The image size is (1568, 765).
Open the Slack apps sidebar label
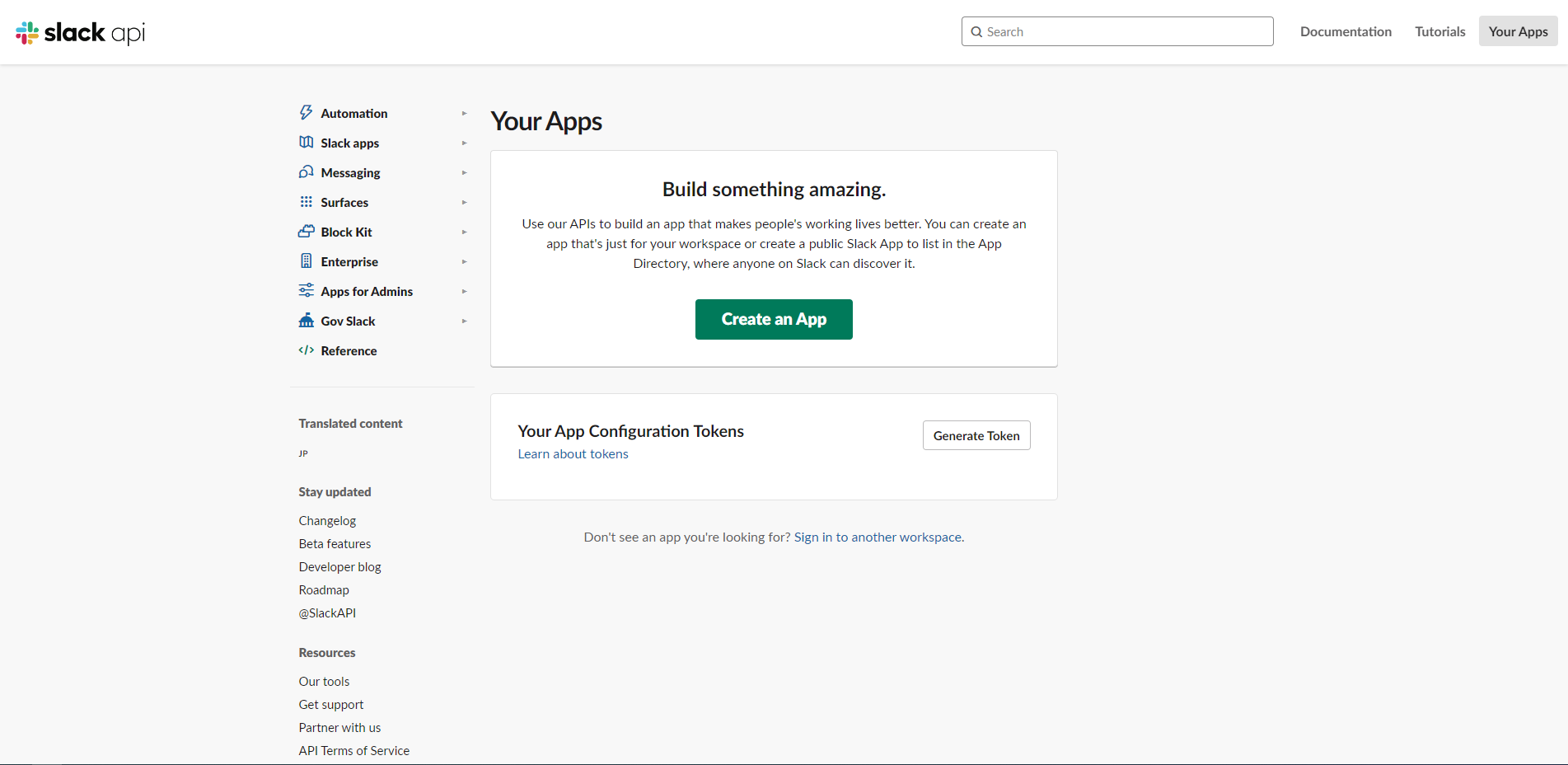pos(350,143)
